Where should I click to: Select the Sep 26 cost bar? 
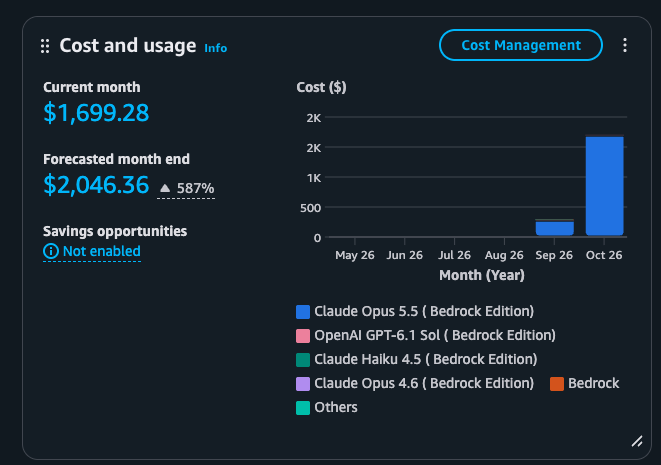click(x=554, y=228)
